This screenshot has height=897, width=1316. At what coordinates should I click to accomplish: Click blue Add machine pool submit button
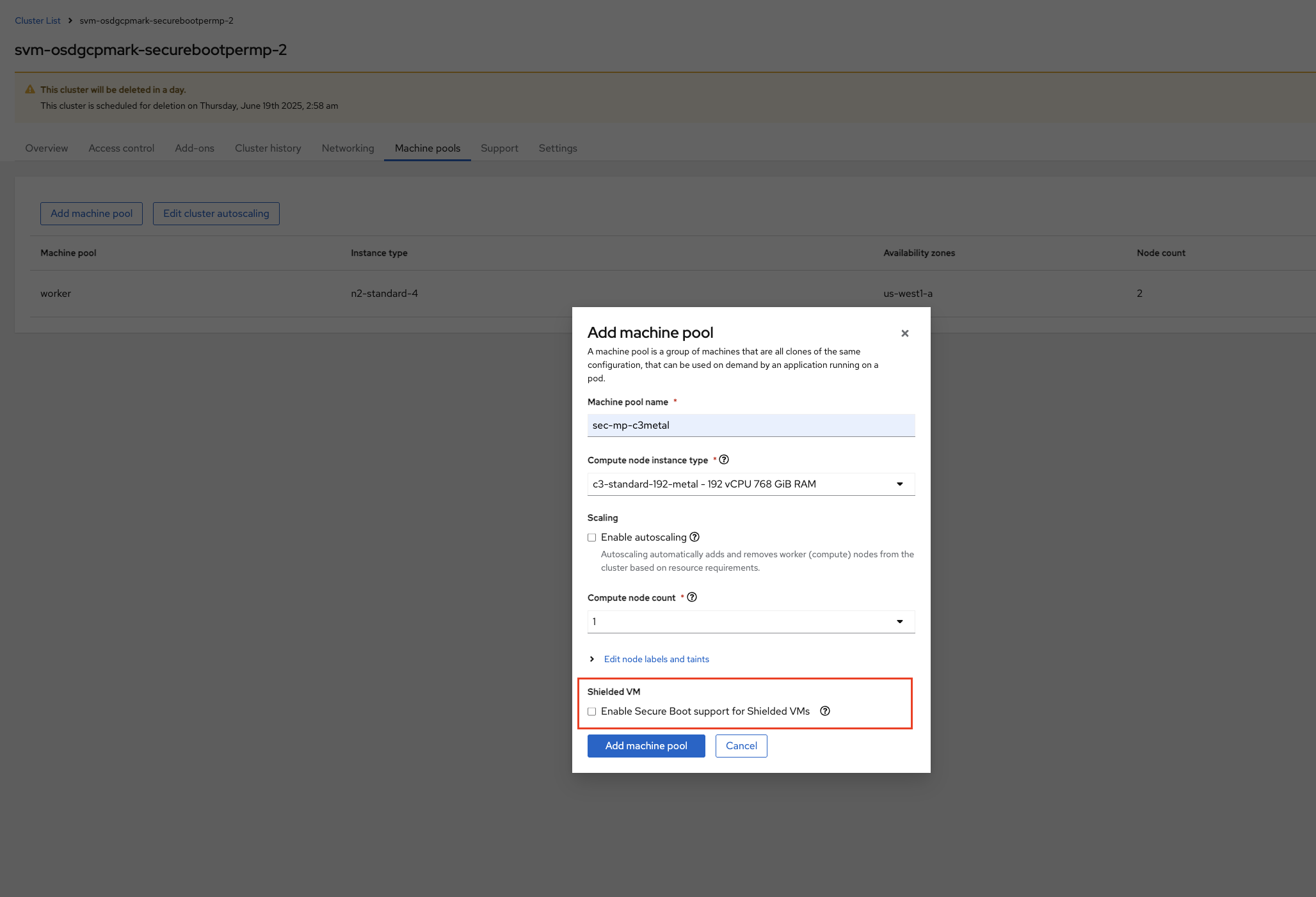(x=646, y=746)
